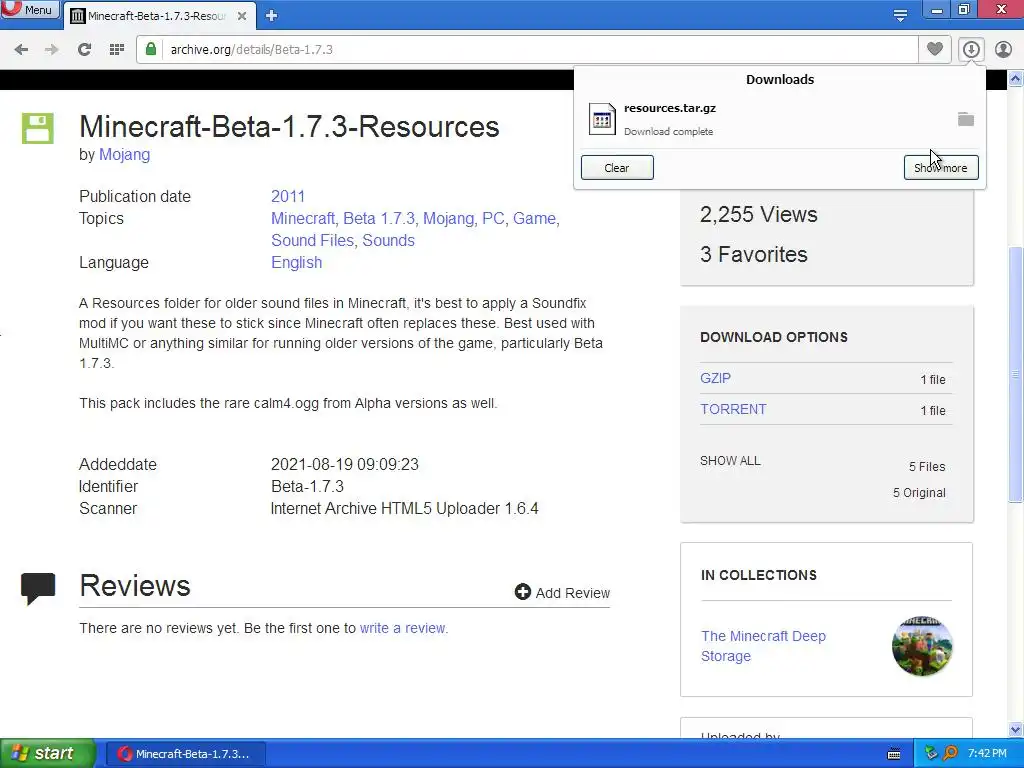Click the 3 Favorites text
The height and width of the screenshot is (768, 1024).
754,255
